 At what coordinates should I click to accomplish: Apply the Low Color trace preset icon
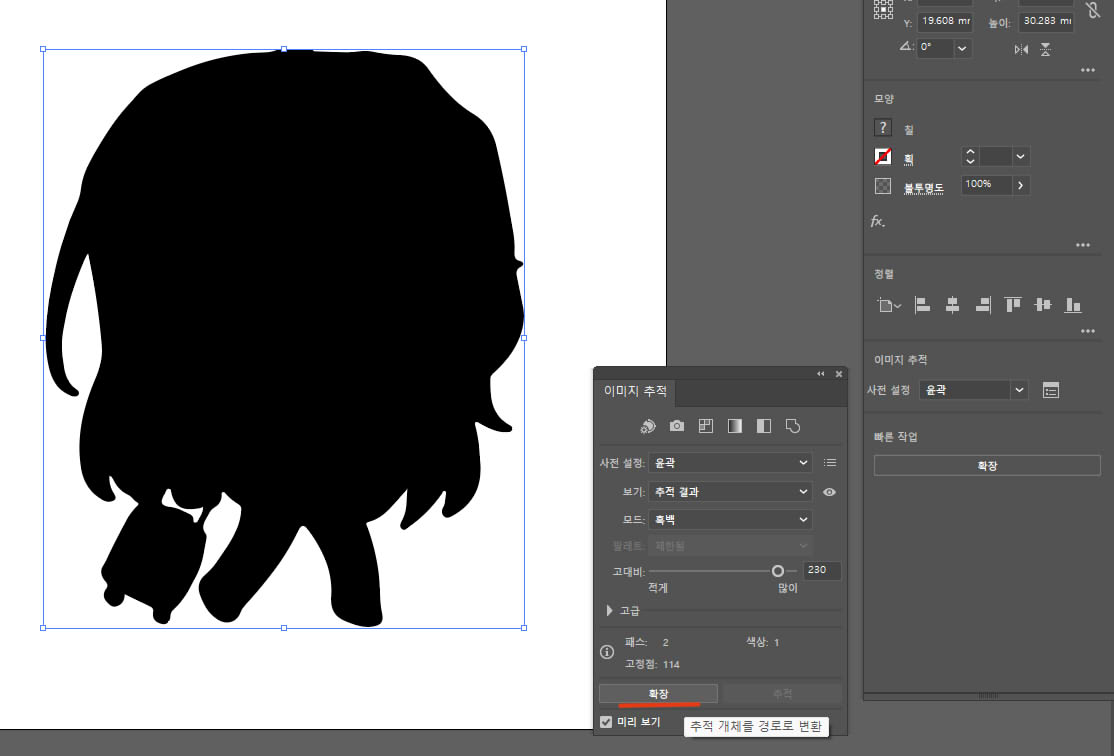705,426
